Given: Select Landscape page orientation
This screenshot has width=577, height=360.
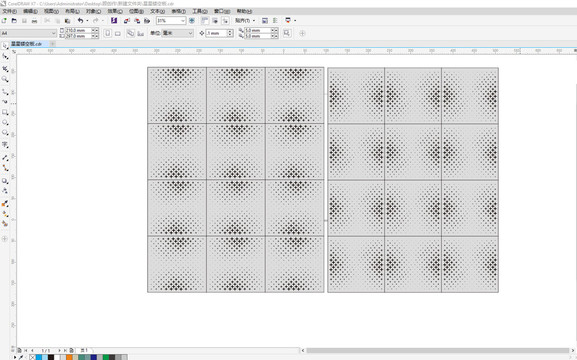Looking at the screenshot, I should [118, 33].
